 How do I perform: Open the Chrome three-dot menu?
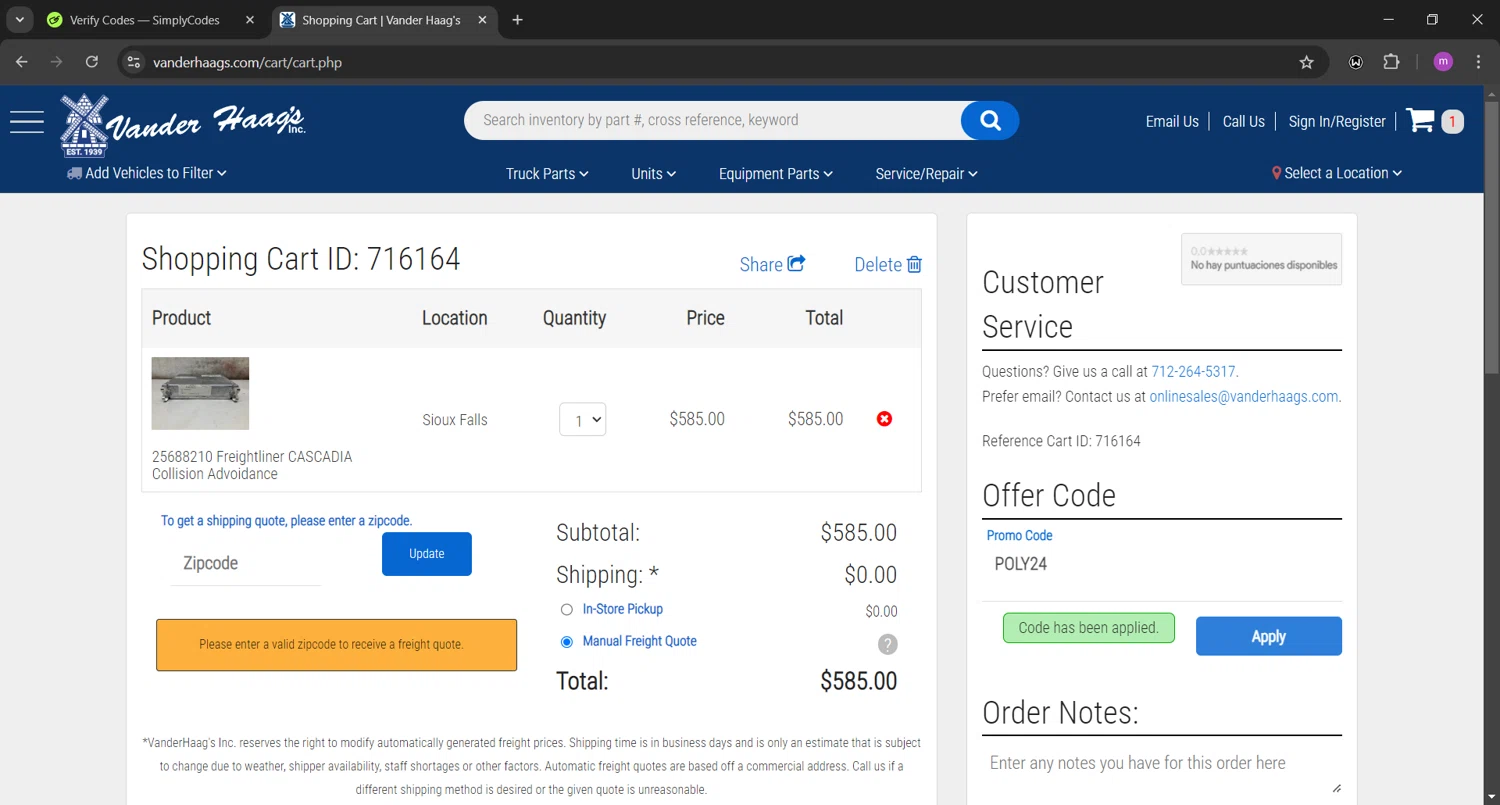pos(1478,62)
